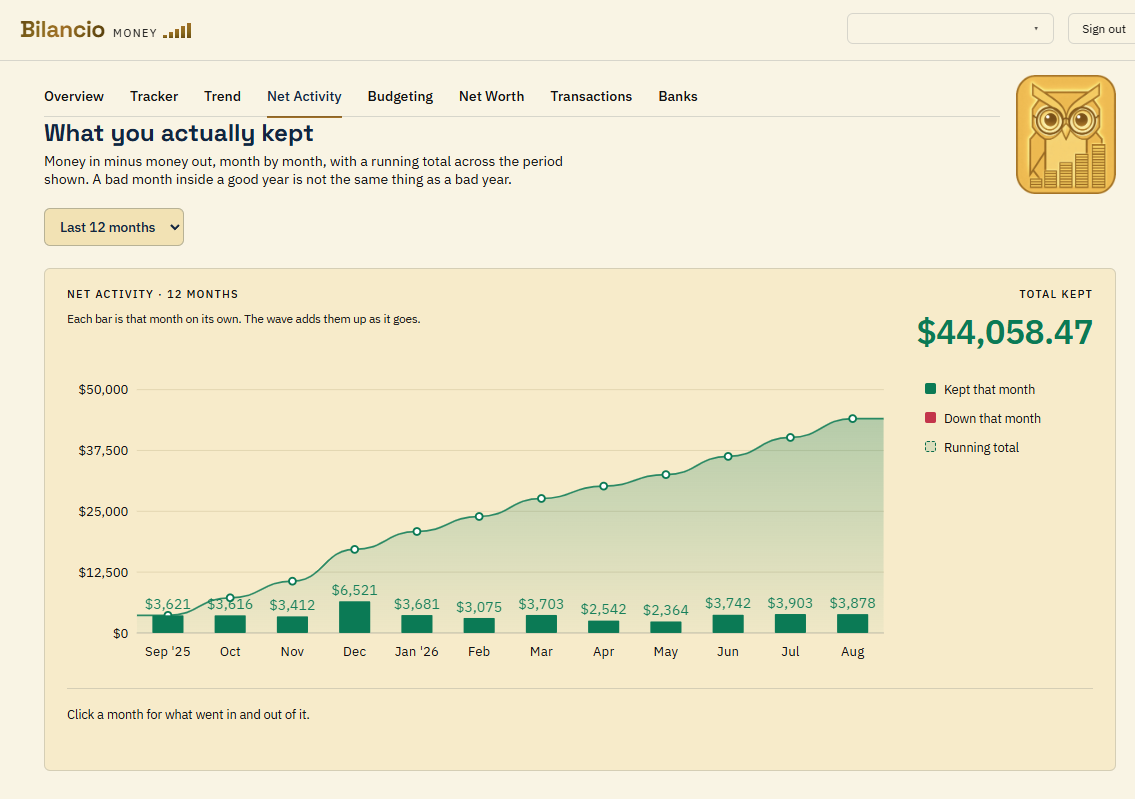Click the bar-chart icon beside MONEY
This screenshot has width=1135, height=799.
pos(177,31)
